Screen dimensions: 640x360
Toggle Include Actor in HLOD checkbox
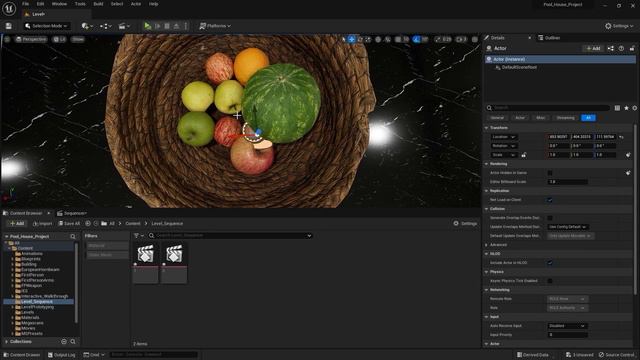pyautogui.click(x=550, y=263)
